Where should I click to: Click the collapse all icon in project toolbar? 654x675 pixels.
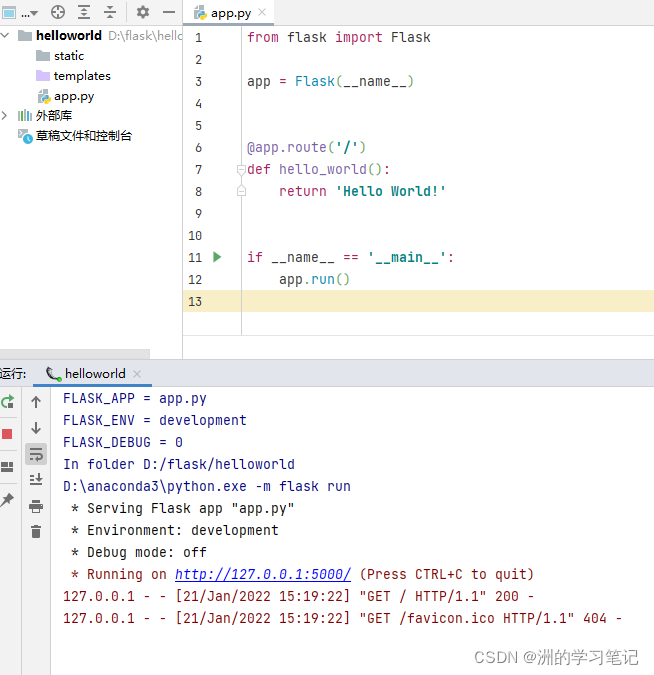(x=110, y=12)
